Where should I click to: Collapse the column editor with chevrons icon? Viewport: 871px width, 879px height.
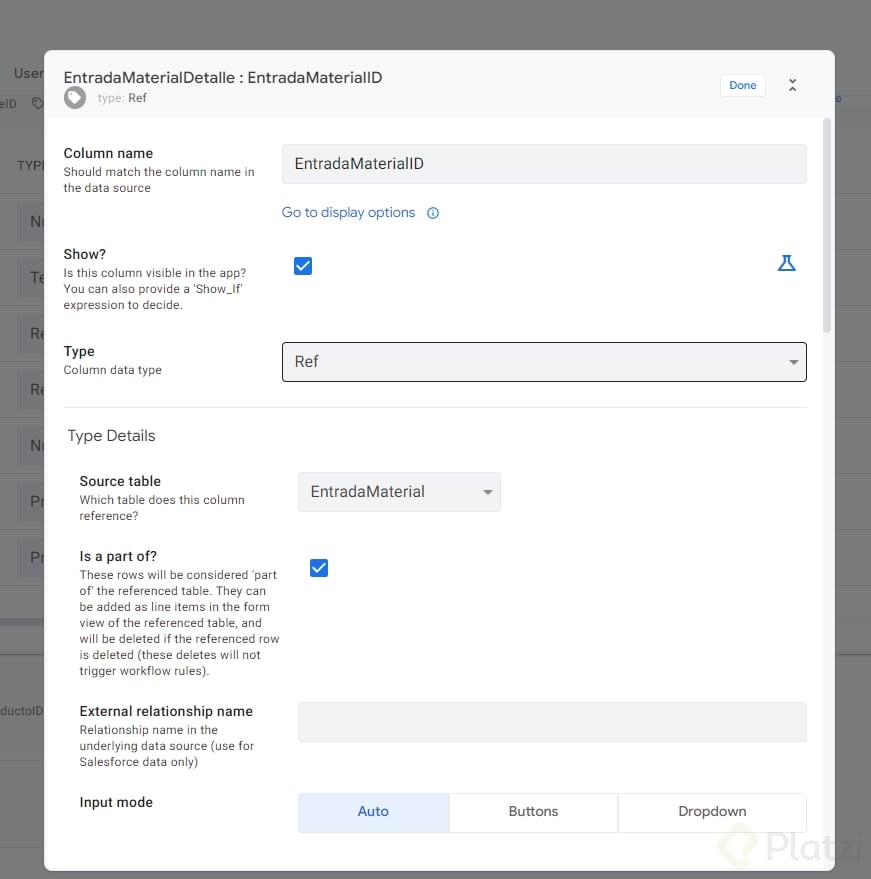(x=792, y=85)
